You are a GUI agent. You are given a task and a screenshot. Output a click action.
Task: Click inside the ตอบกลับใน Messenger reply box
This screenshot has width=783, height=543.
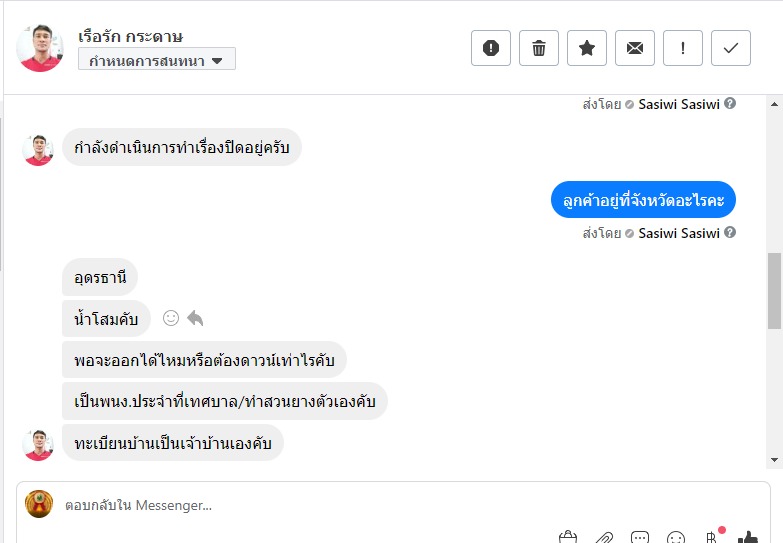300,505
